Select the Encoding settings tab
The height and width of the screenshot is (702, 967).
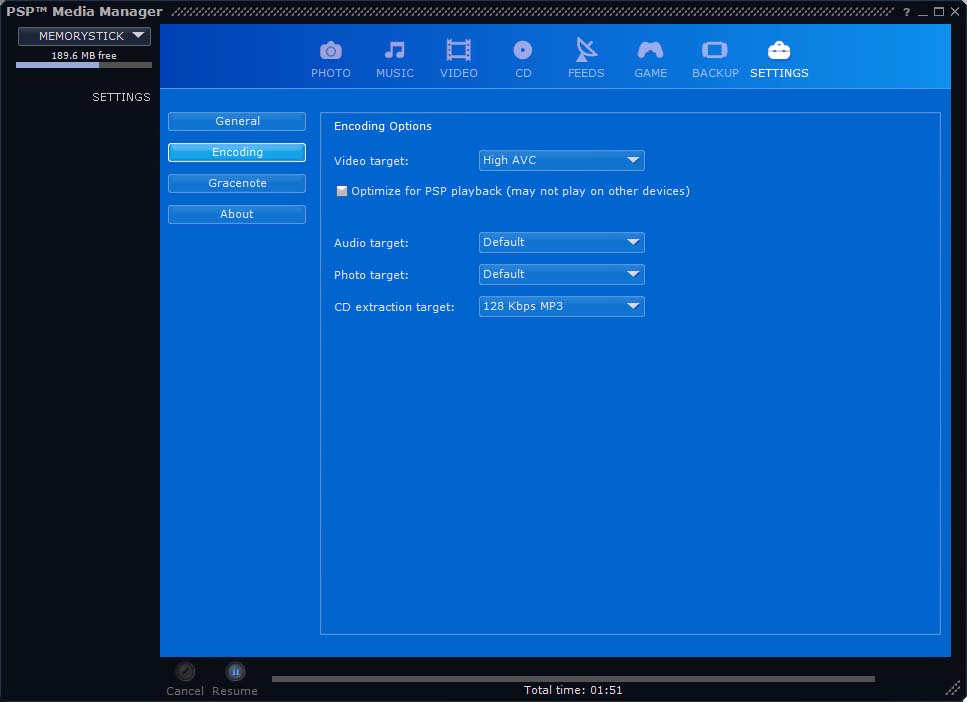[x=237, y=152]
